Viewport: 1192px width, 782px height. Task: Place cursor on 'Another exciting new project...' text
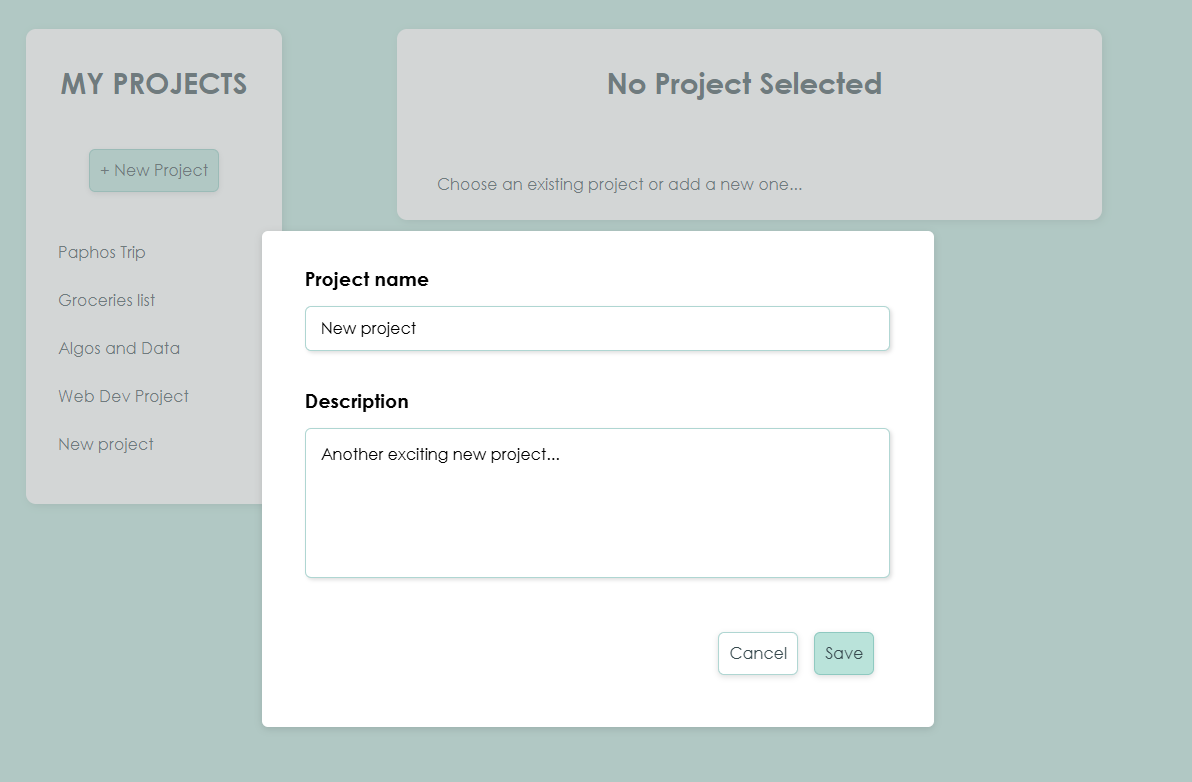coord(440,455)
